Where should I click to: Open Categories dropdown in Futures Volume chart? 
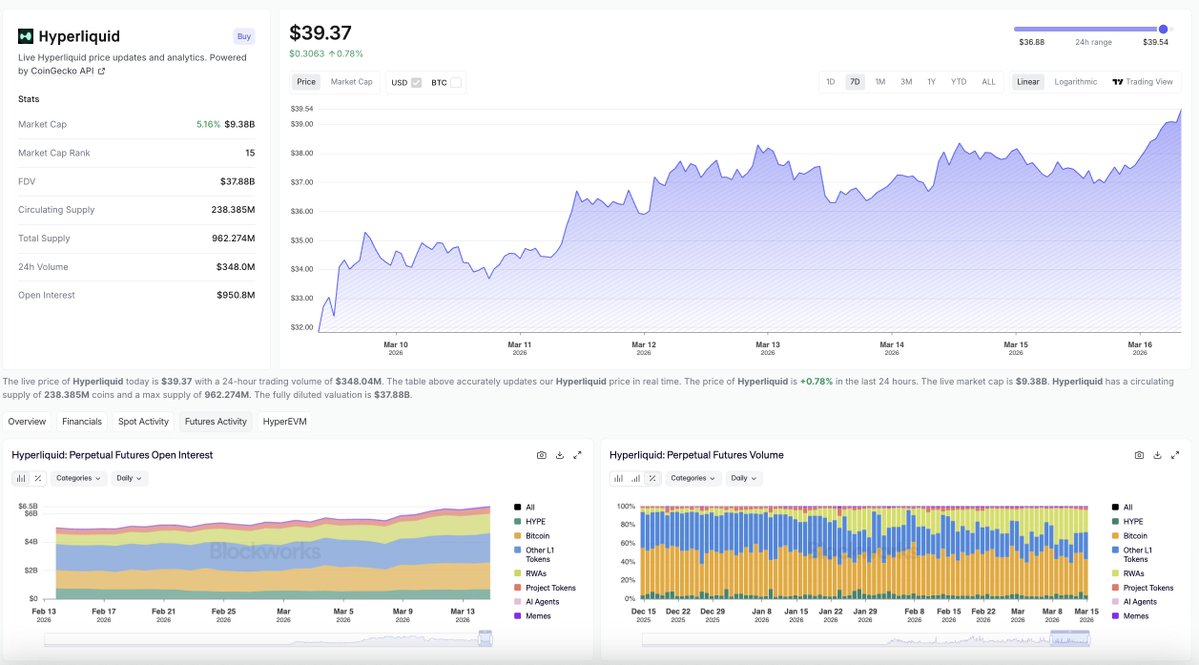click(x=693, y=478)
